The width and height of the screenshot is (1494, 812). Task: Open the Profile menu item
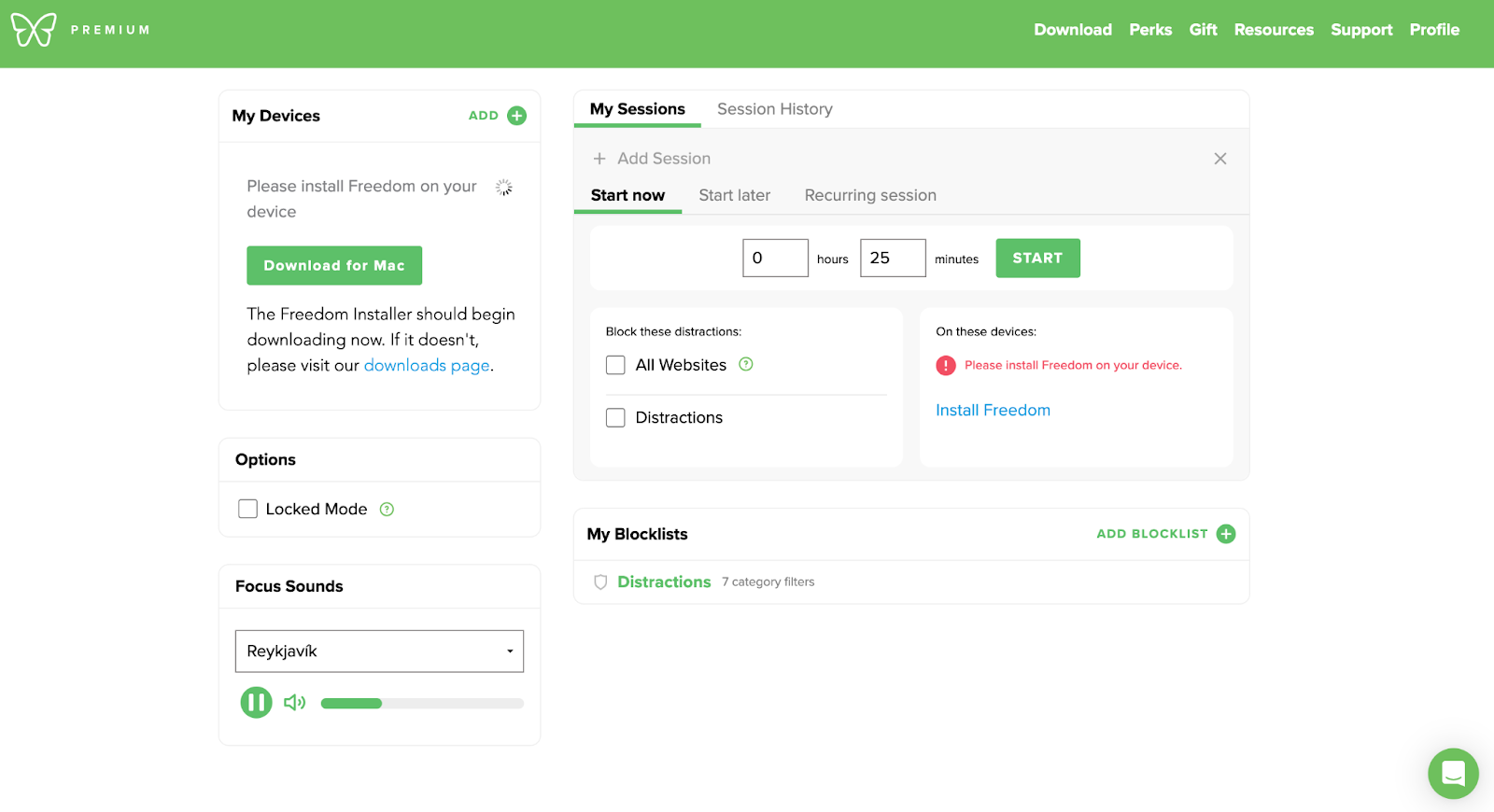1434,30
